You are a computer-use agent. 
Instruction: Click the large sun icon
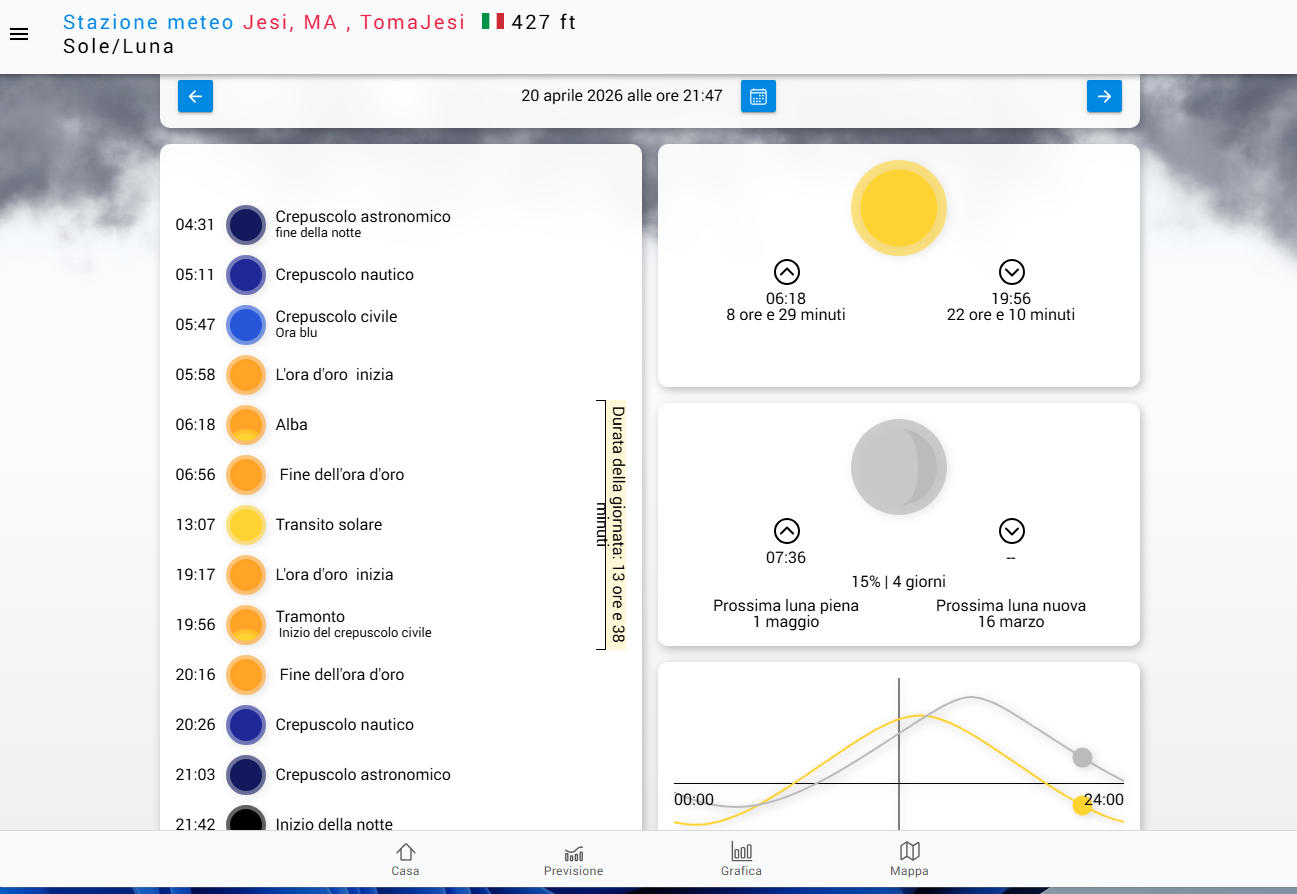[x=898, y=208]
